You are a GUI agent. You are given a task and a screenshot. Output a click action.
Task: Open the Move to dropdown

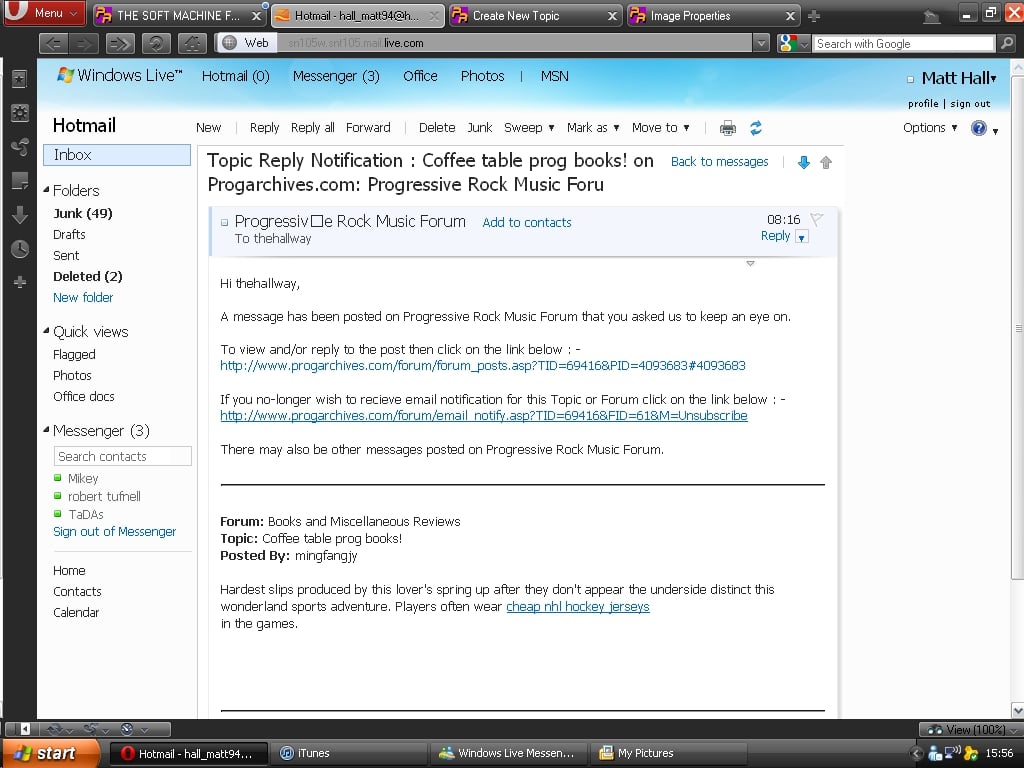point(660,128)
